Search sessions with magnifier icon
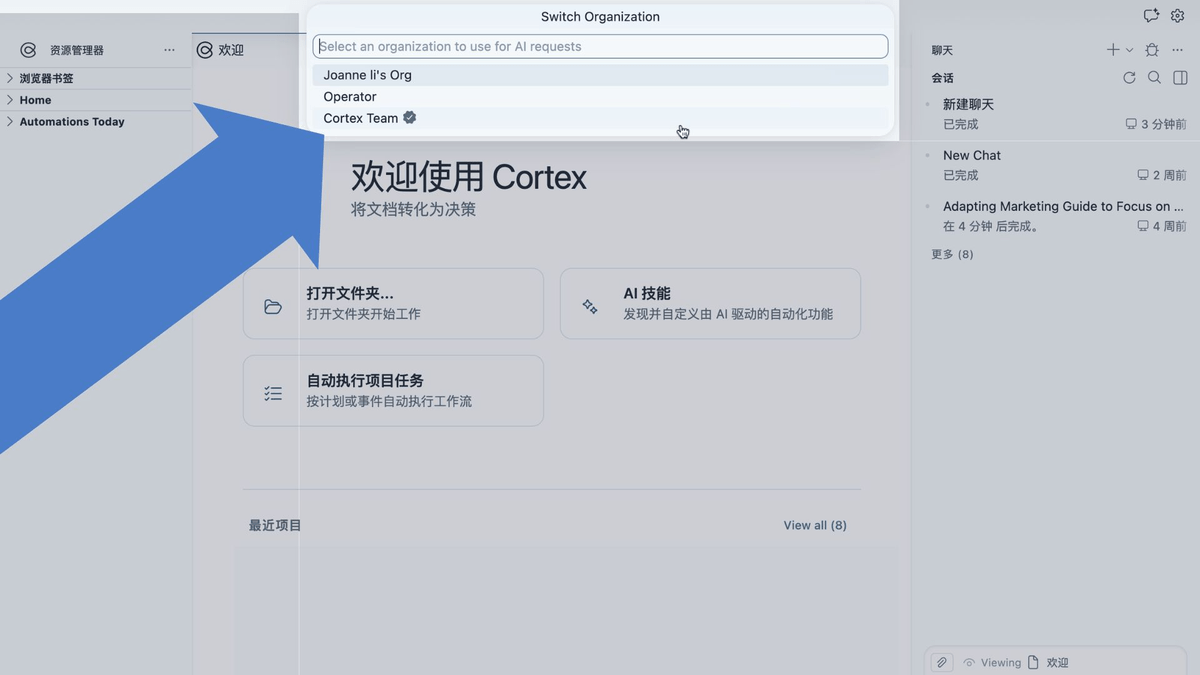This screenshot has height=675, width=1200. tap(1154, 78)
